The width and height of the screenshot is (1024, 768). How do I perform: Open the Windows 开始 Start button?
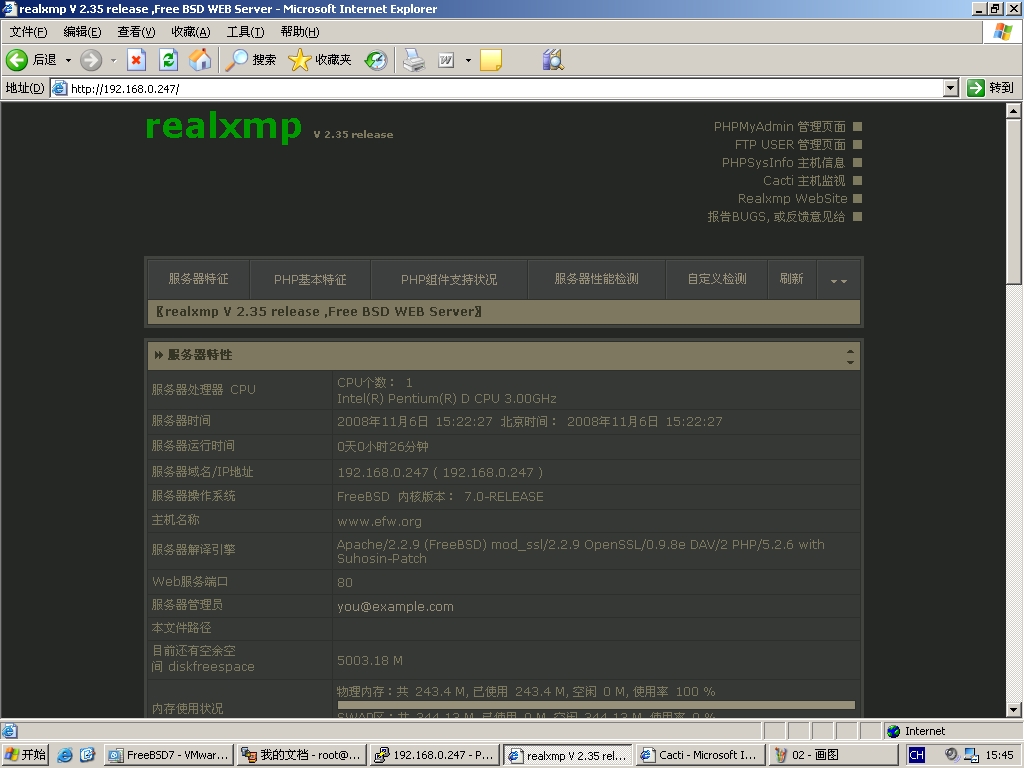(x=25, y=755)
